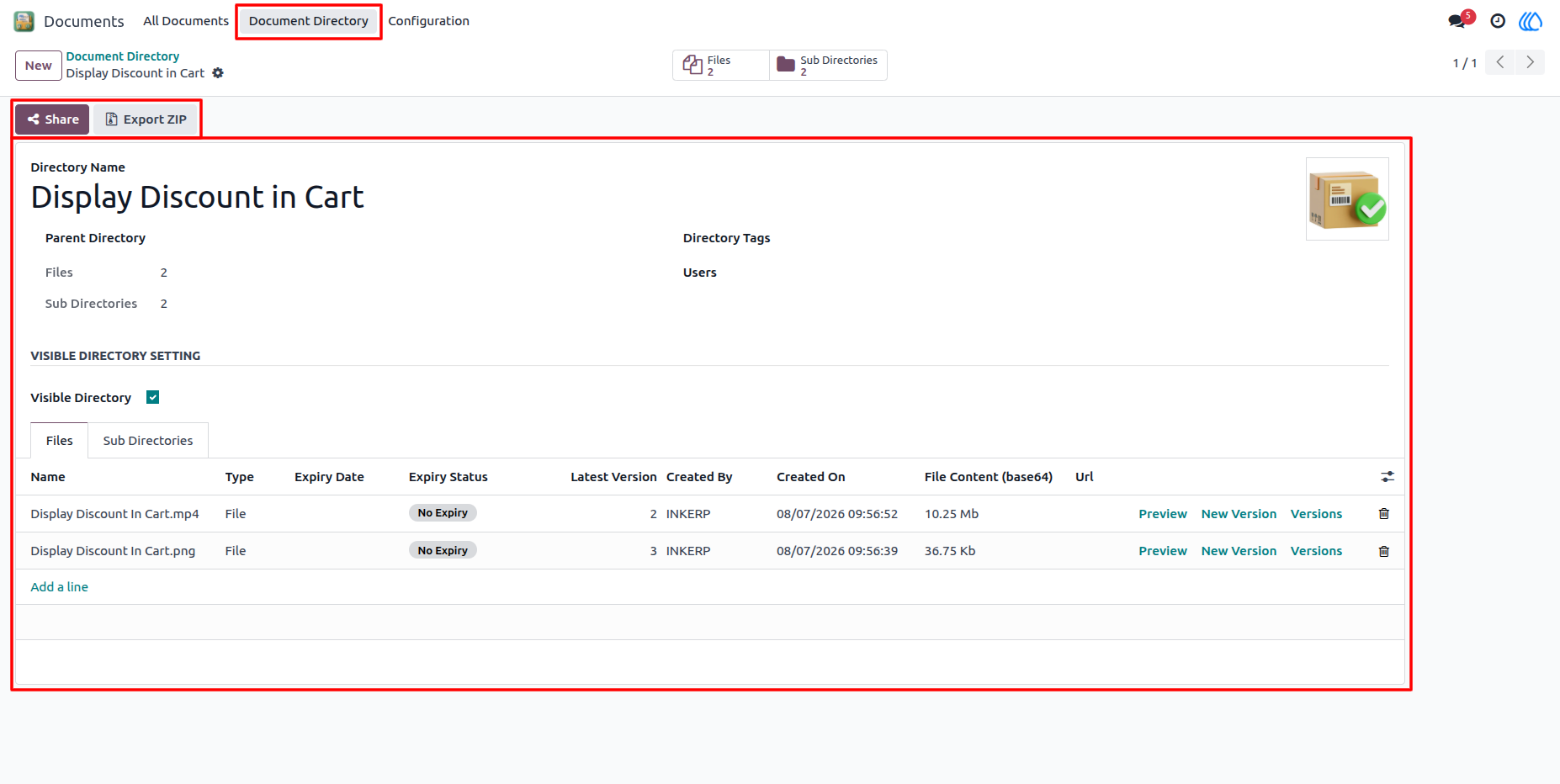1560x784 pixels.
Task: Delete the Display Discount In Cart.png row
Action: 1384,551
